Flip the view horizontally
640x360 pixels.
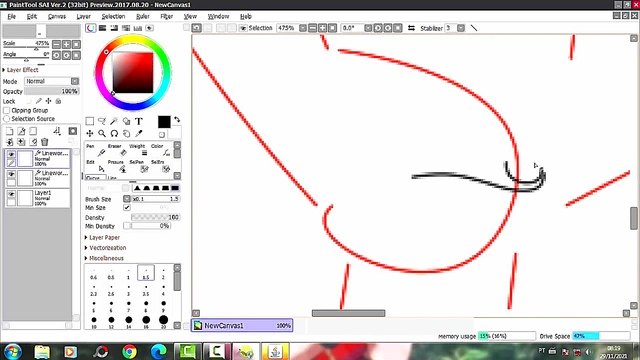tap(411, 28)
